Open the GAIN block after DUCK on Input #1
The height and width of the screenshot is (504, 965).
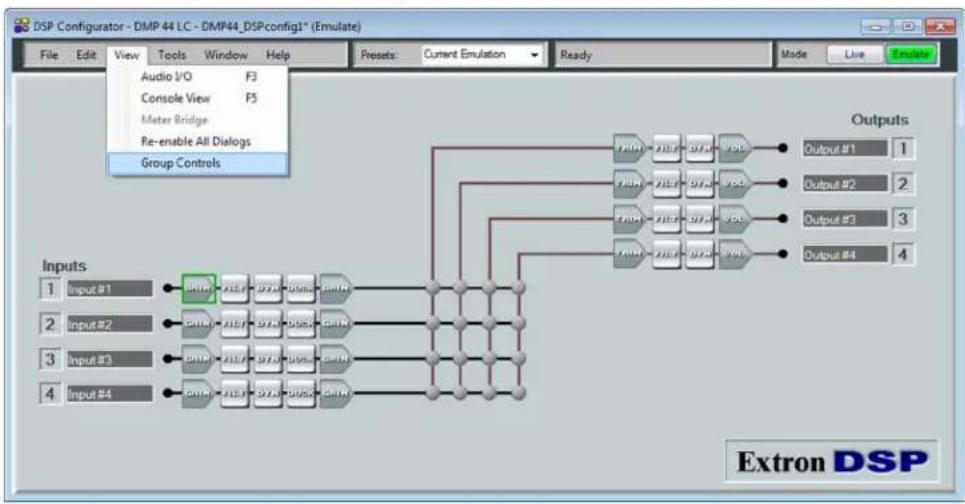pyautogui.click(x=336, y=288)
